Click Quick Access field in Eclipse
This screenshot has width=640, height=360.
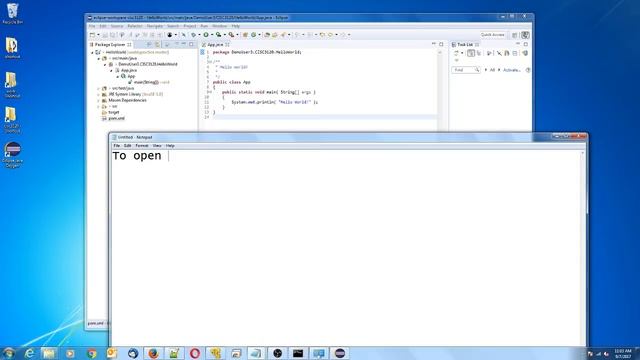pos(493,35)
